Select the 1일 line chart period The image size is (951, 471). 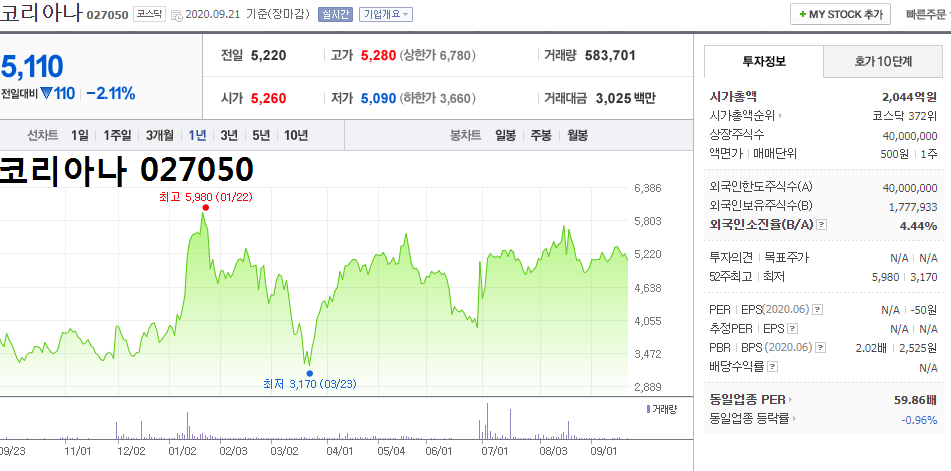coord(79,135)
